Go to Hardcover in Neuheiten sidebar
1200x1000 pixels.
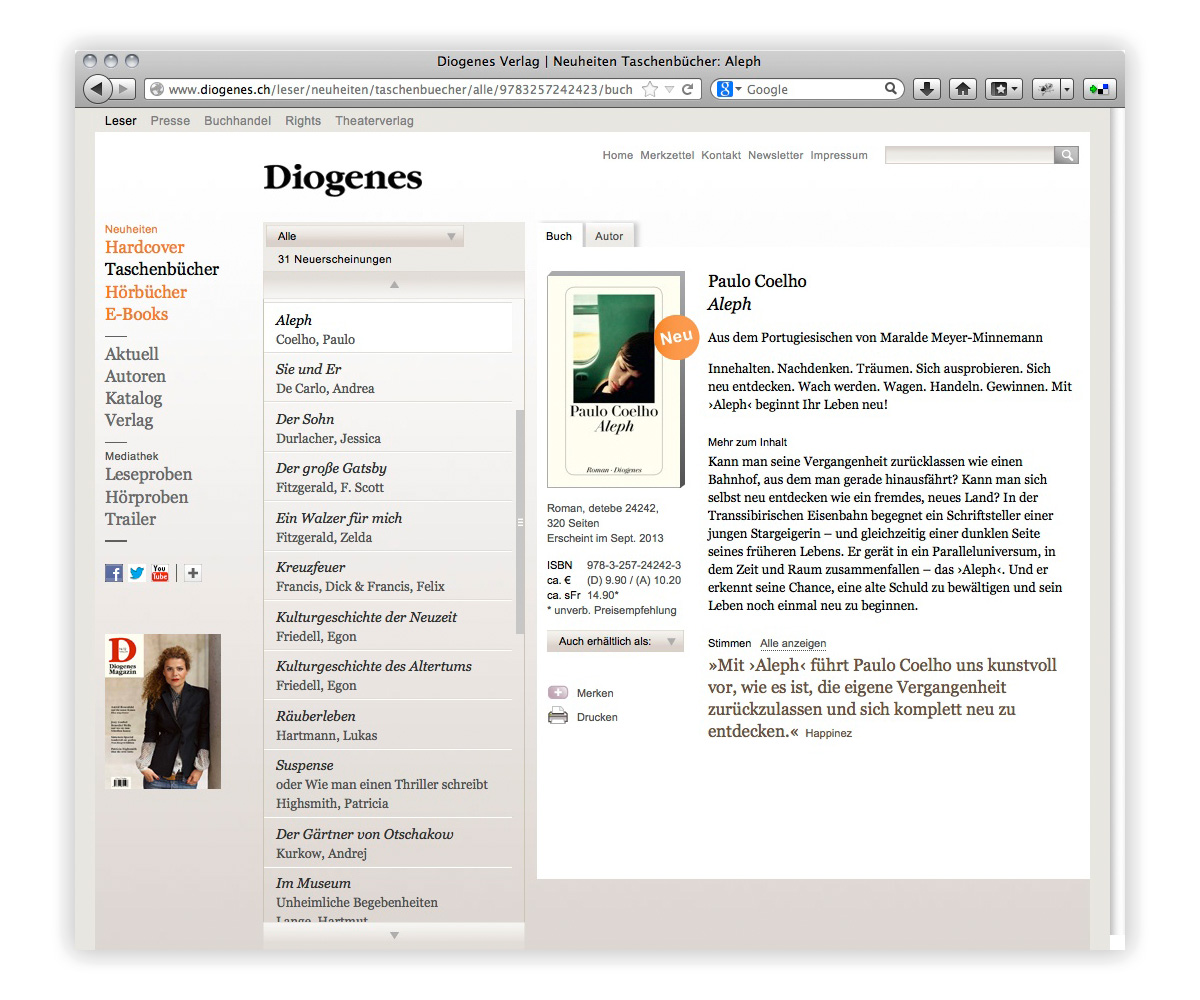[x=145, y=247]
